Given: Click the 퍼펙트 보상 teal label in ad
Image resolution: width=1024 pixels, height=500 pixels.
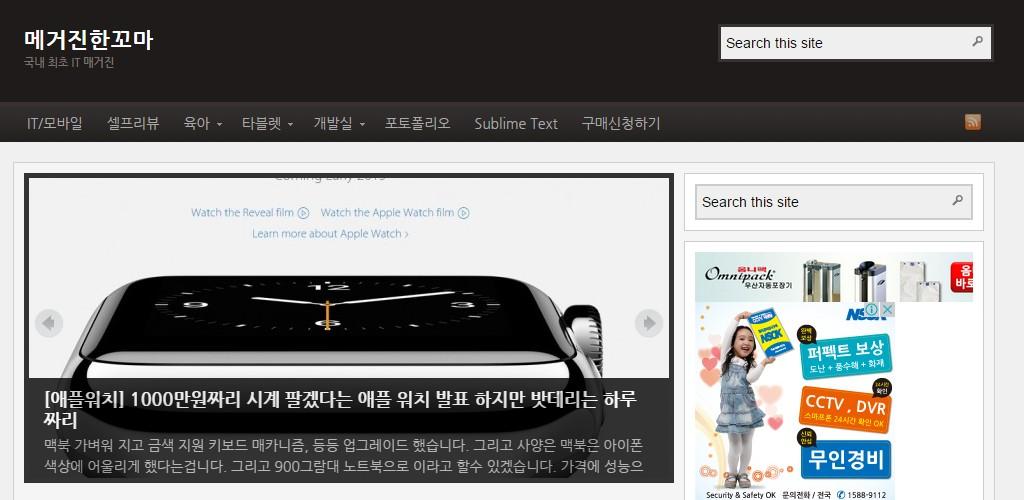Looking at the screenshot, I should (x=845, y=354).
